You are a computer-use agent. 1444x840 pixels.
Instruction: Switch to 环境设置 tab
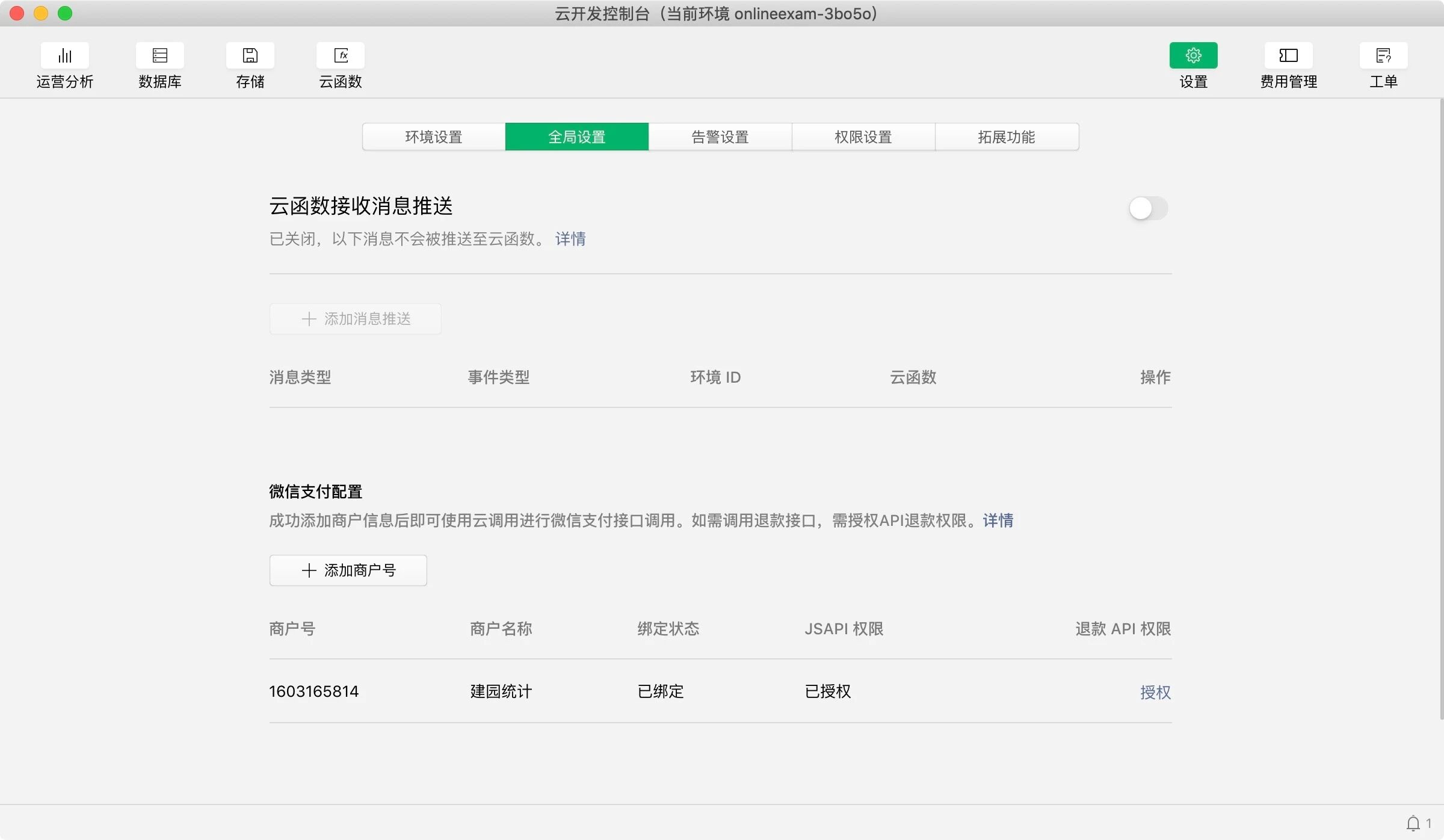click(433, 137)
